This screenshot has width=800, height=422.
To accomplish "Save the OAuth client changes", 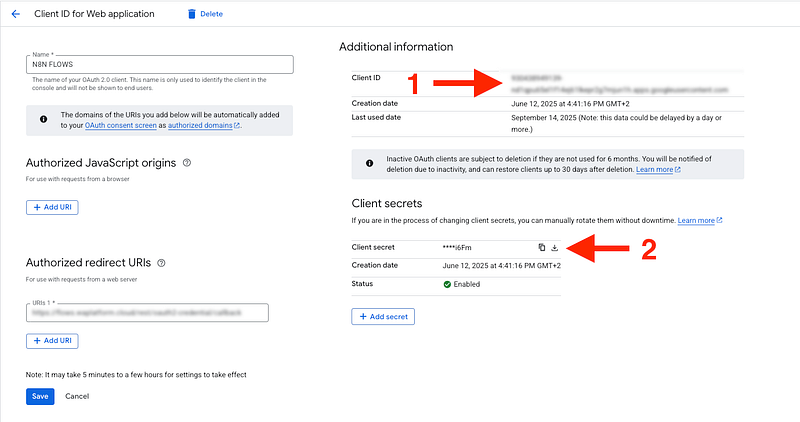I will click(40, 396).
